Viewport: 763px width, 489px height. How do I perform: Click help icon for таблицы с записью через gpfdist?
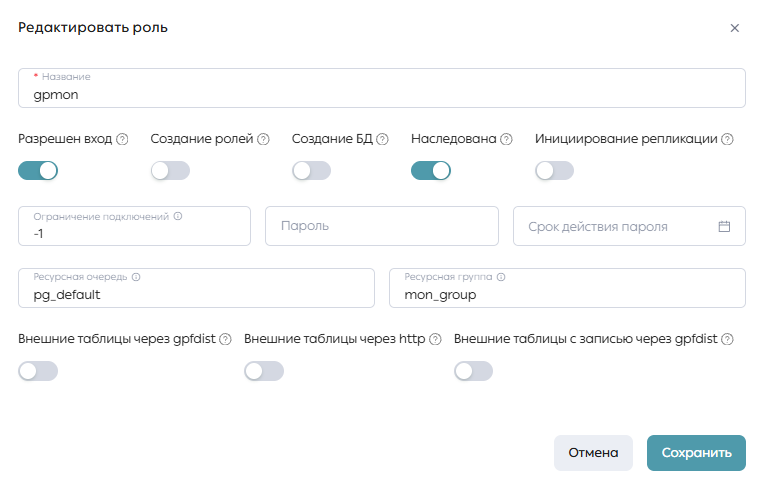(727, 340)
